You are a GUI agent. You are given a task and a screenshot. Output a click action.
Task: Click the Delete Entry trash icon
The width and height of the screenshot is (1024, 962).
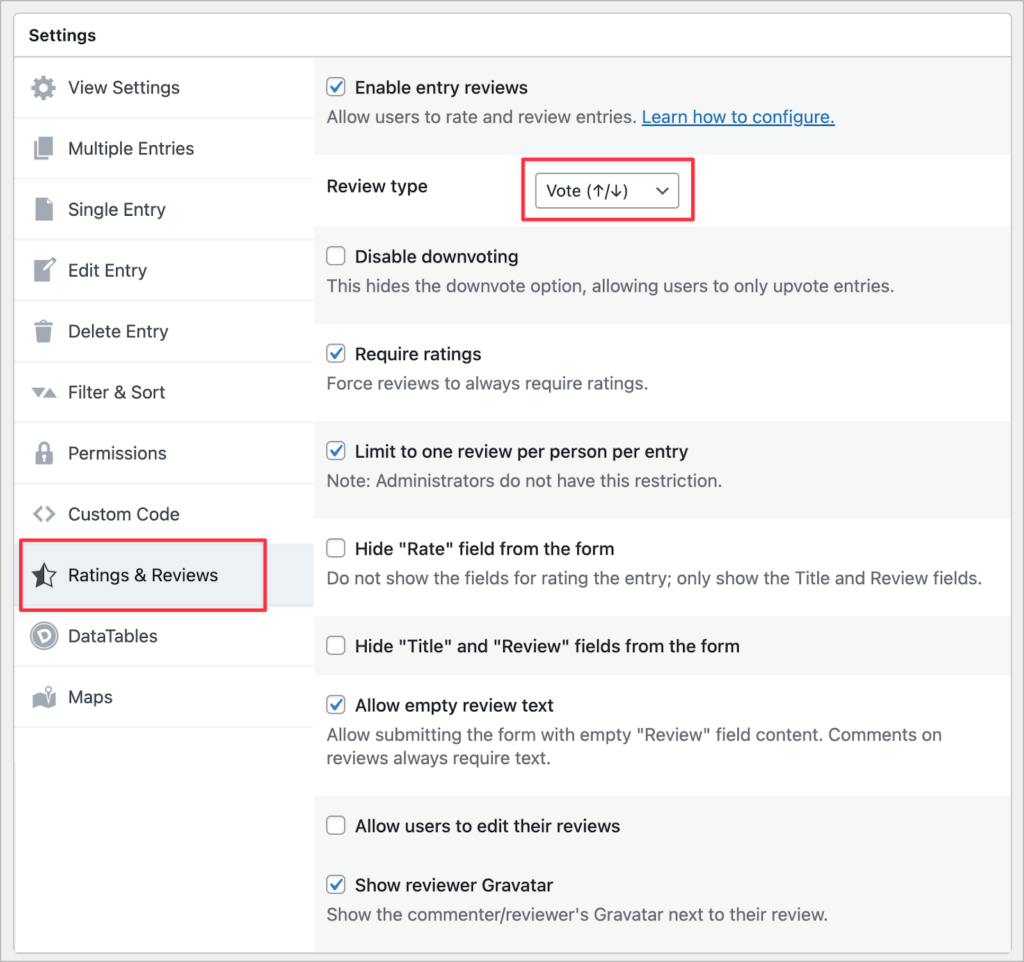pos(44,331)
